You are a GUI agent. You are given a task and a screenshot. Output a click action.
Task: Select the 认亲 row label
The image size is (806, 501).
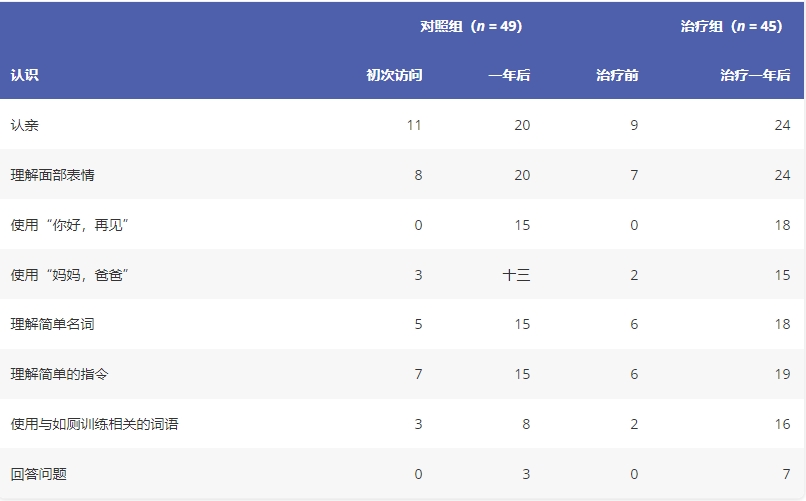click(25, 125)
